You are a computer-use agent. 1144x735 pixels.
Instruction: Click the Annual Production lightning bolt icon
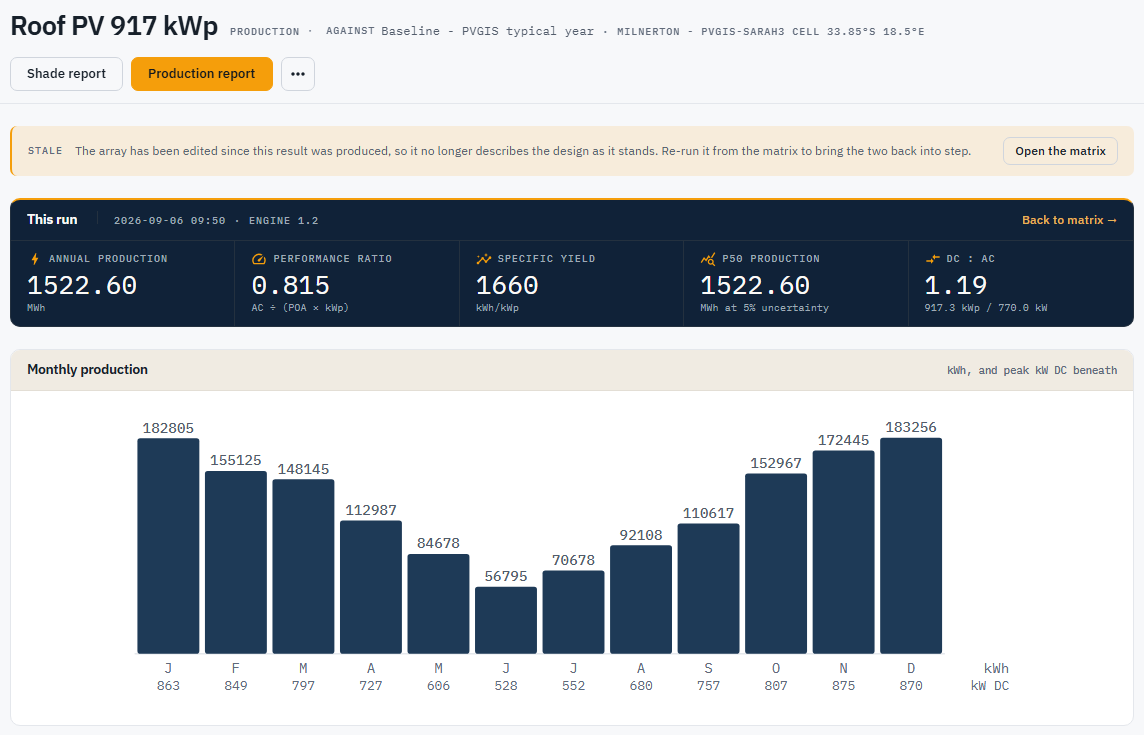click(34, 259)
